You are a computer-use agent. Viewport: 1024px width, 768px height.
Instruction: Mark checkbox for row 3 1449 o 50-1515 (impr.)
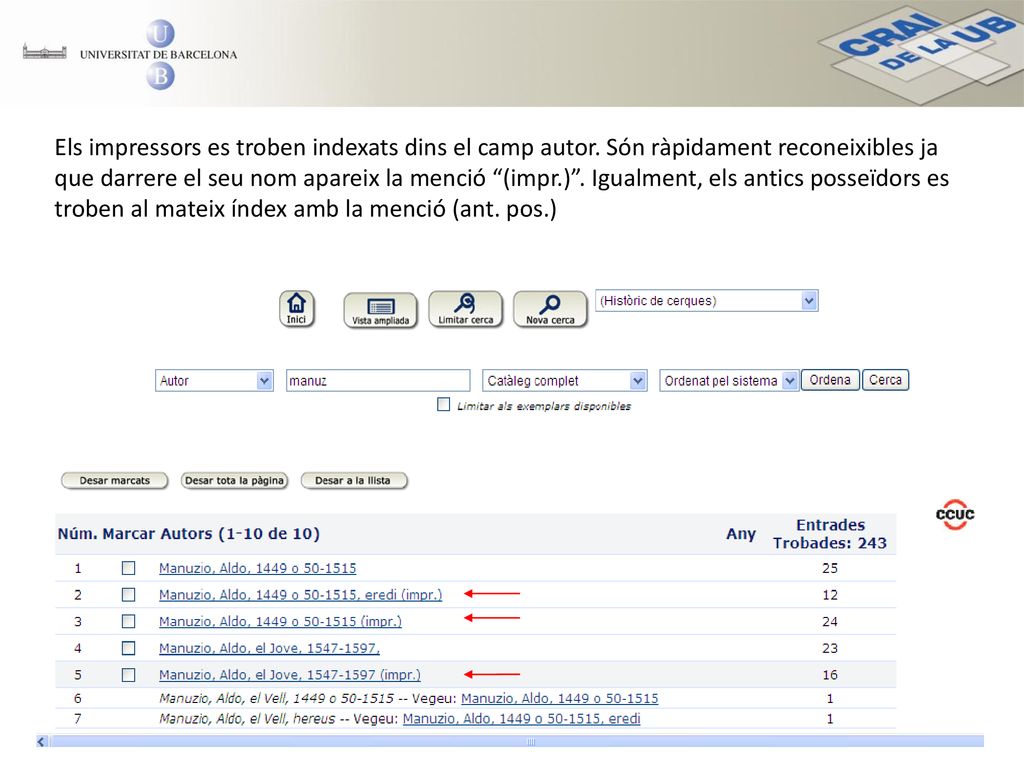129,621
